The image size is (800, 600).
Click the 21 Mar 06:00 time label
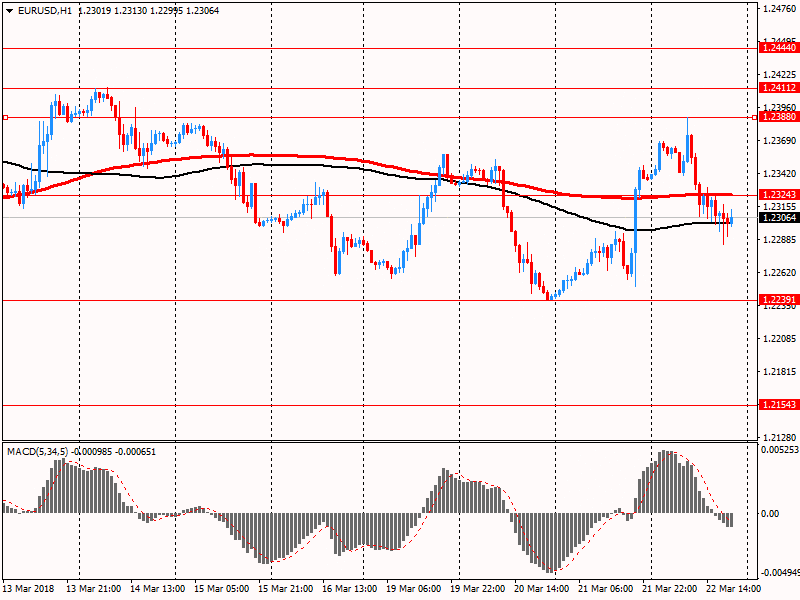click(606, 589)
